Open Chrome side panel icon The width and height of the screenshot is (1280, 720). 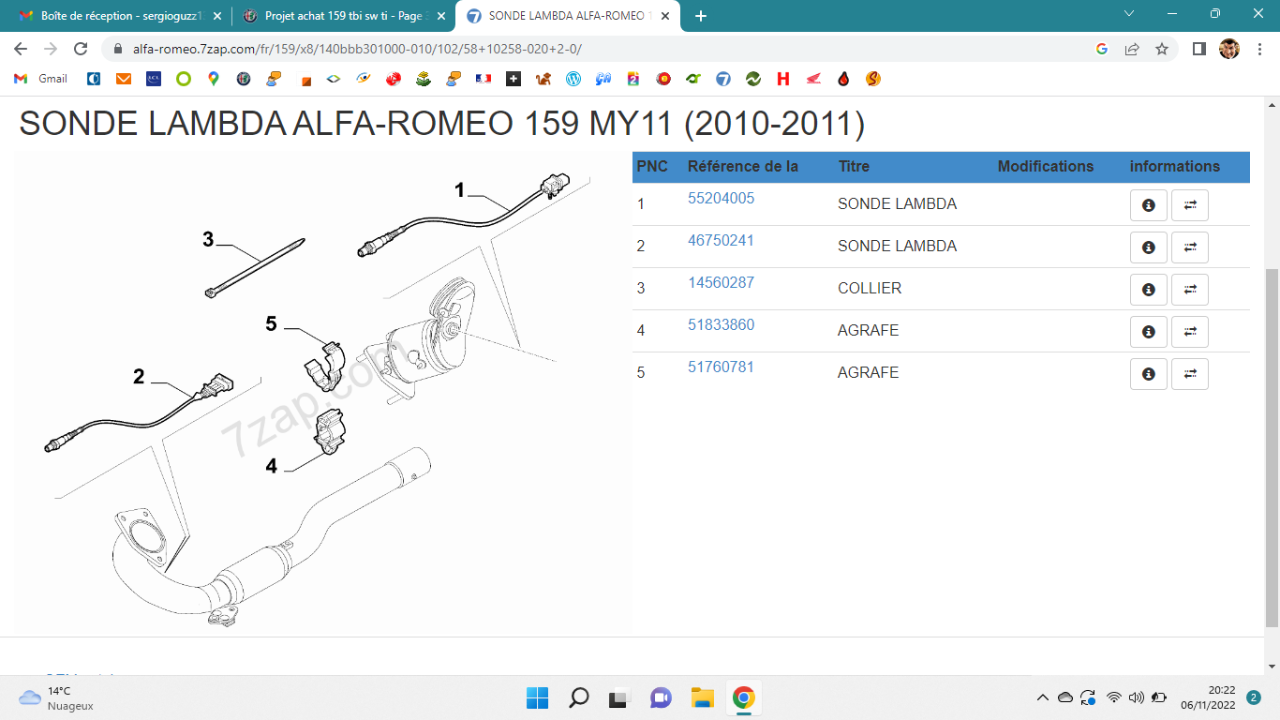[1199, 49]
